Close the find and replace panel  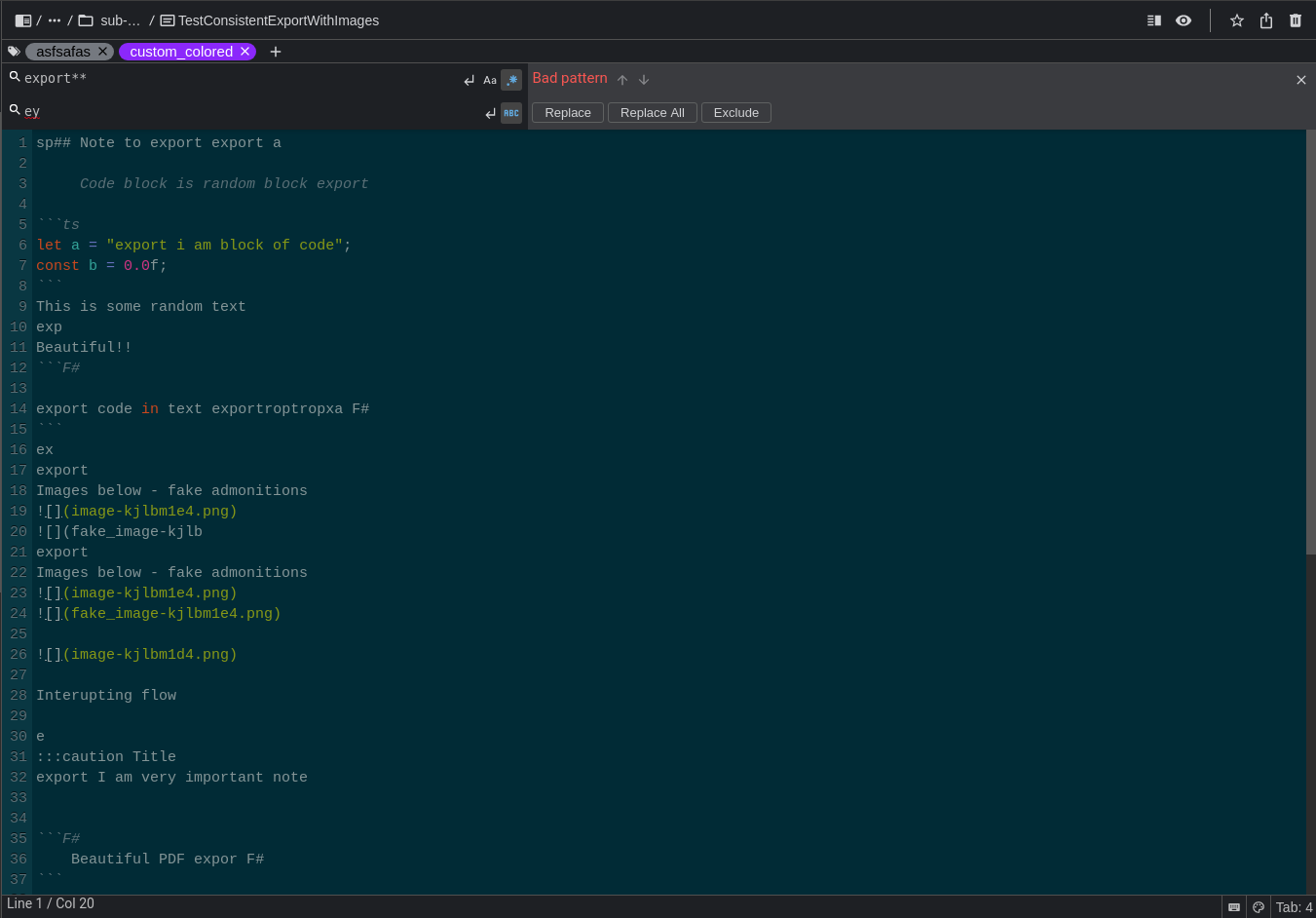tap(1301, 80)
